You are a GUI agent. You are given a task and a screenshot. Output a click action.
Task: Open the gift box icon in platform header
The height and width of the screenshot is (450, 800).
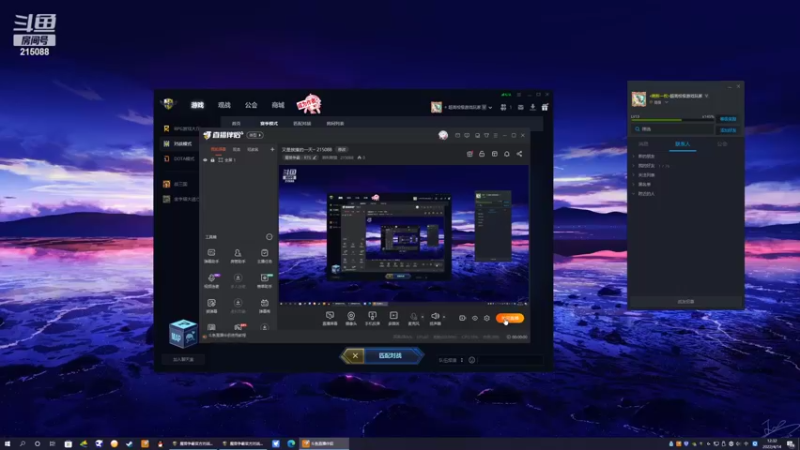[x=545, y=107]
